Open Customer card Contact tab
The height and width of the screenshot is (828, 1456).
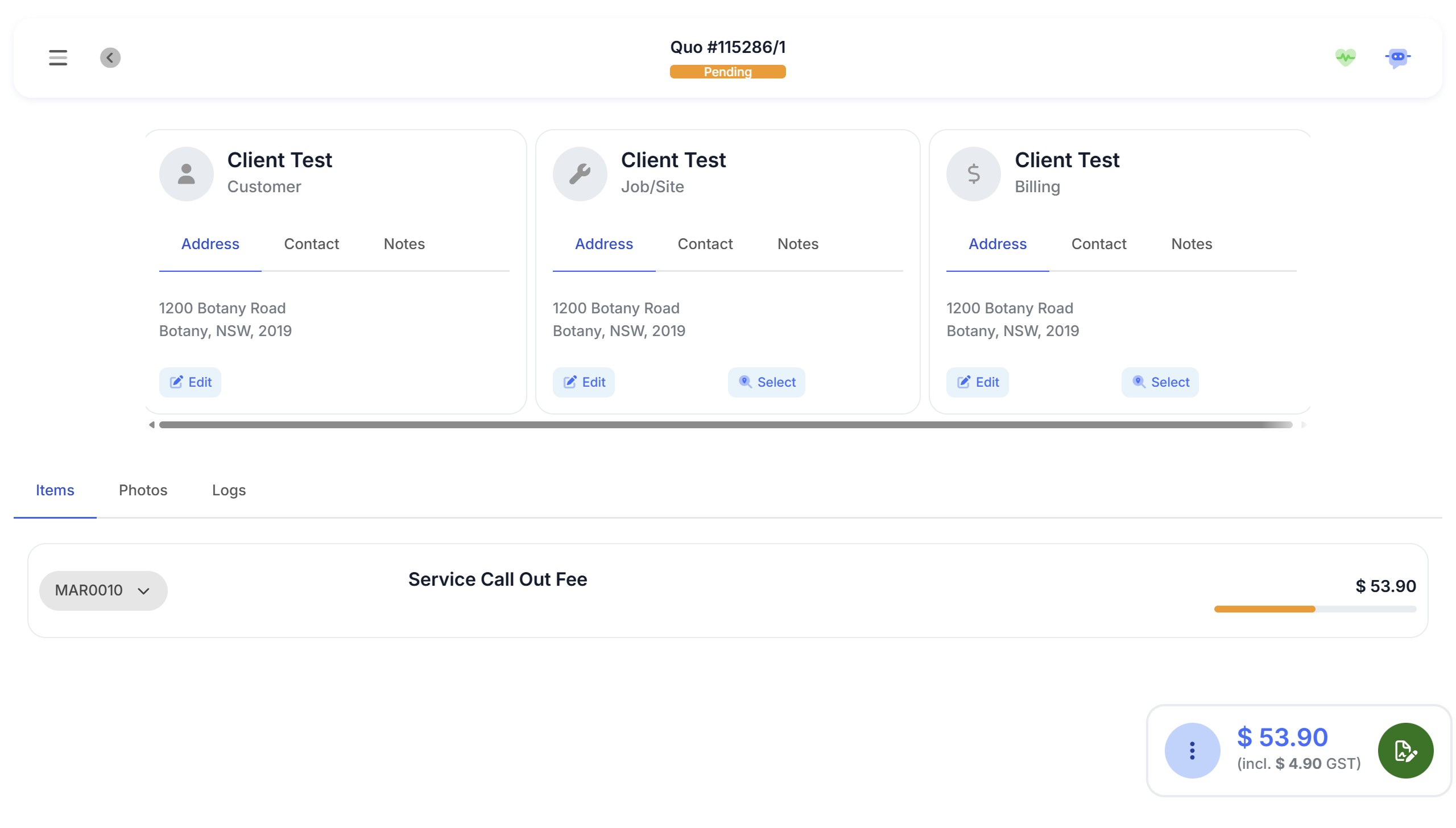[x=311, y=244]
